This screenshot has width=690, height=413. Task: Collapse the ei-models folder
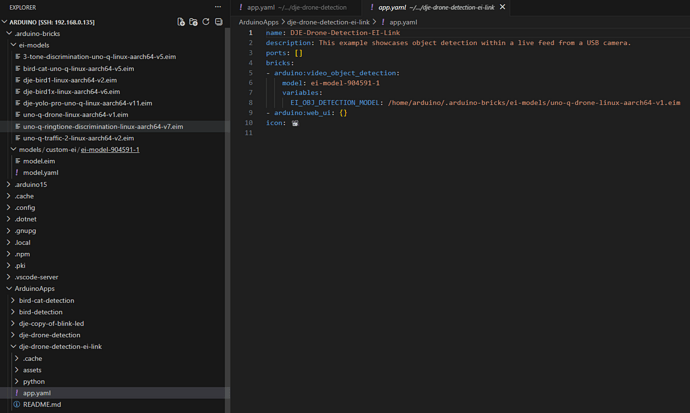13,45
